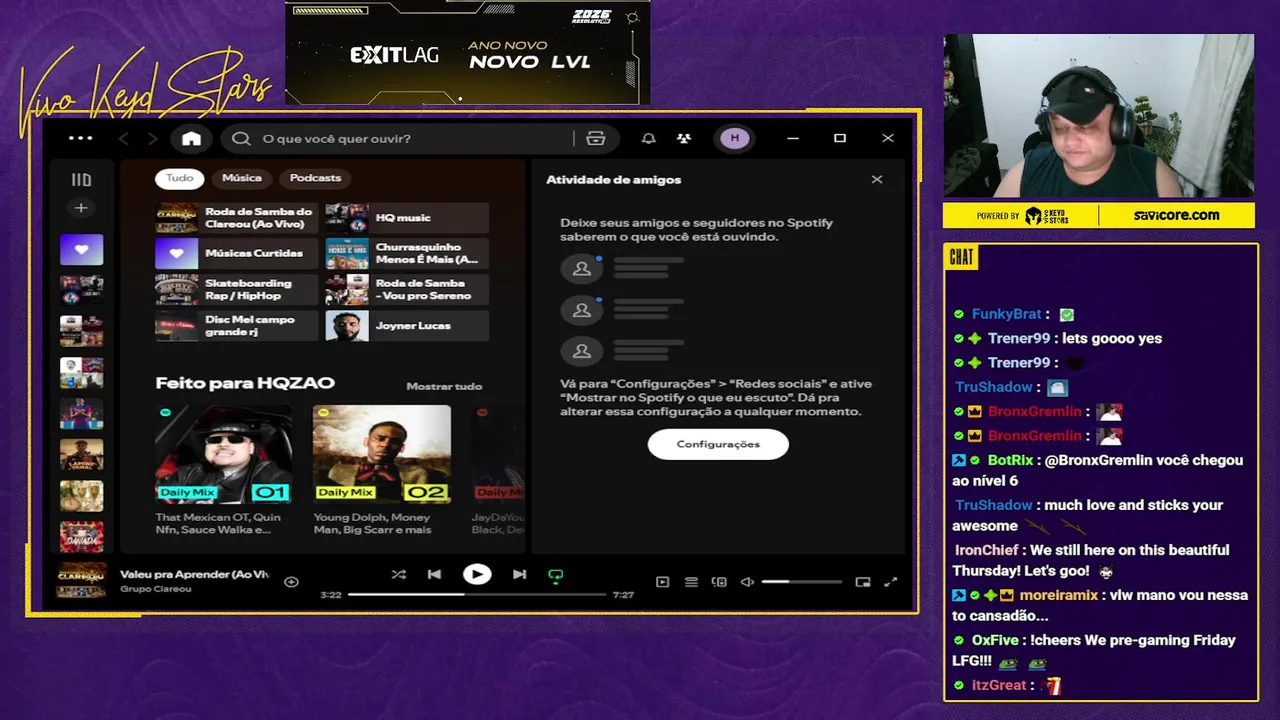Click artist name Grupo Clareou

pos(156,589)
